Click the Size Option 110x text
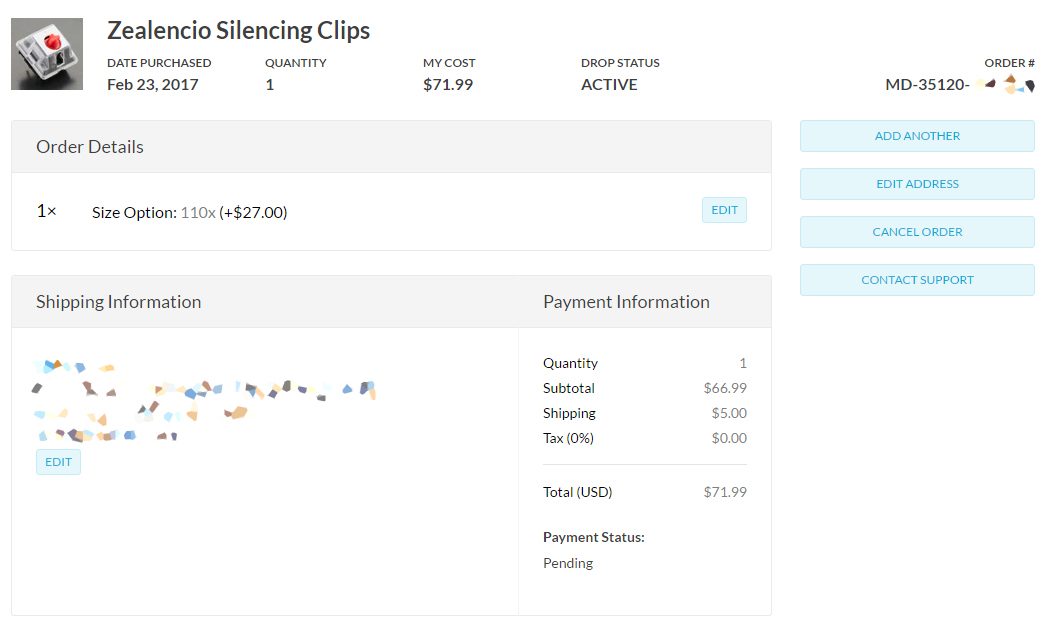 tap(189, 212)
